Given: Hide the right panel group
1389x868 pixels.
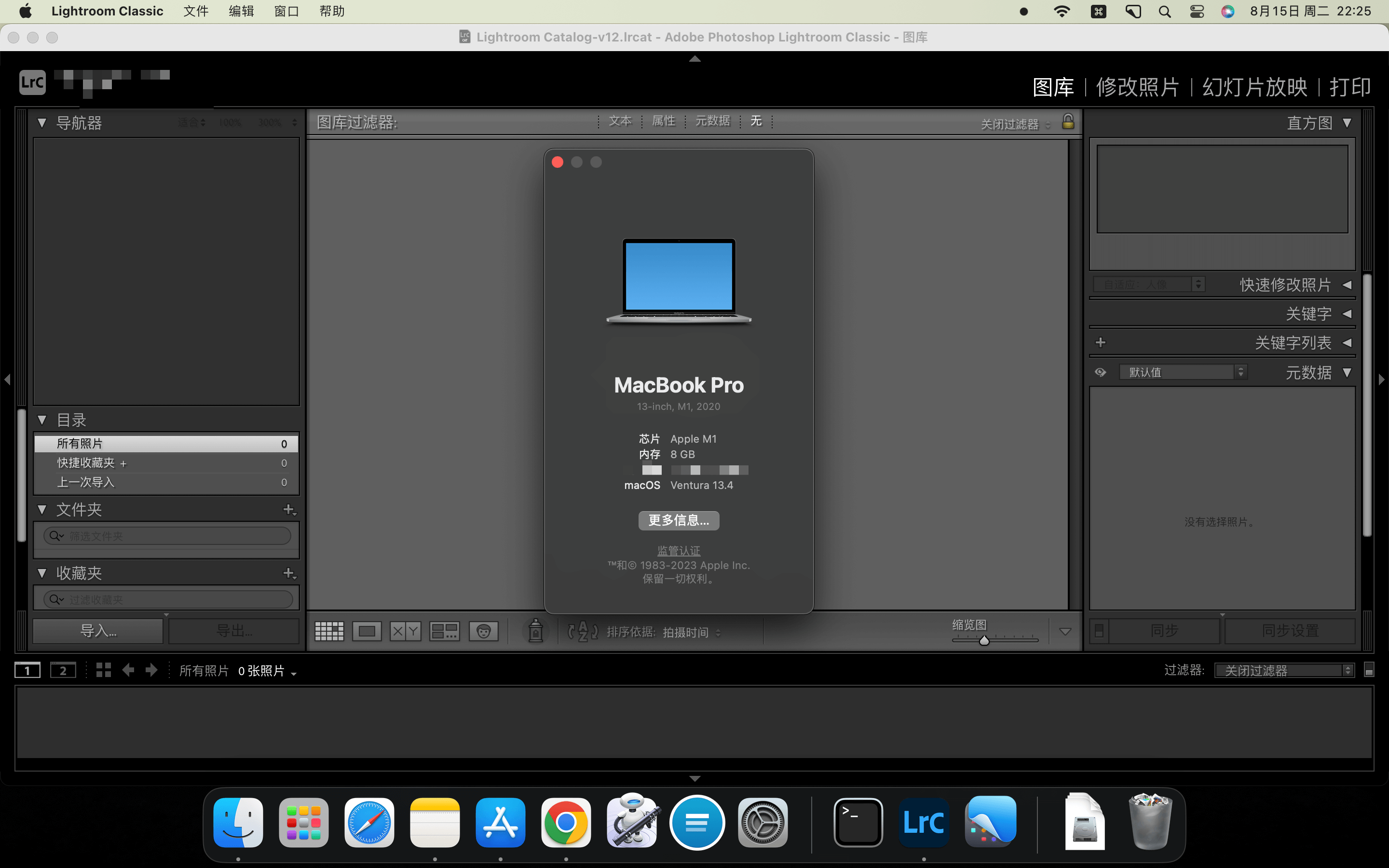Looking at the screenshot, I should pos(1382,380).
